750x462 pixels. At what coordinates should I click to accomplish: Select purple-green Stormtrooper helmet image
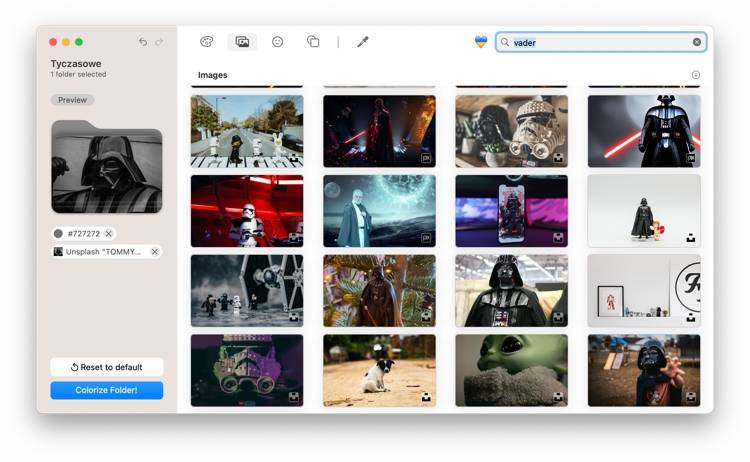pos(247,371)
